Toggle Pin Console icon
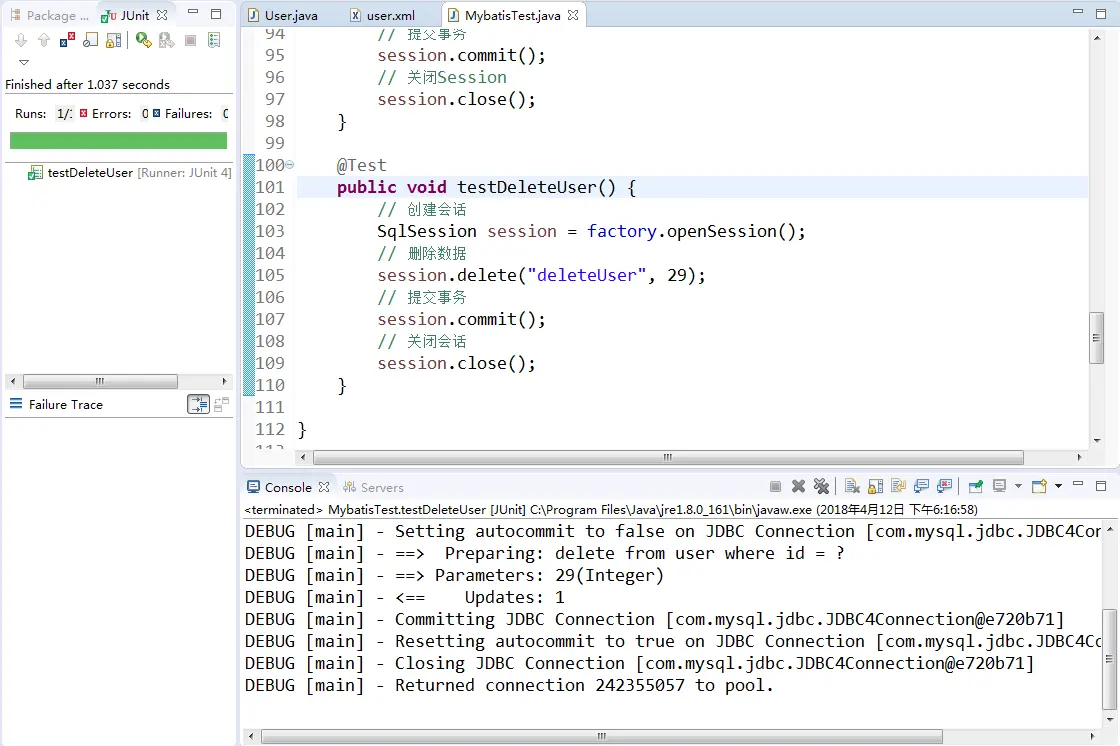1120x746 pixels. coord(975,487)
